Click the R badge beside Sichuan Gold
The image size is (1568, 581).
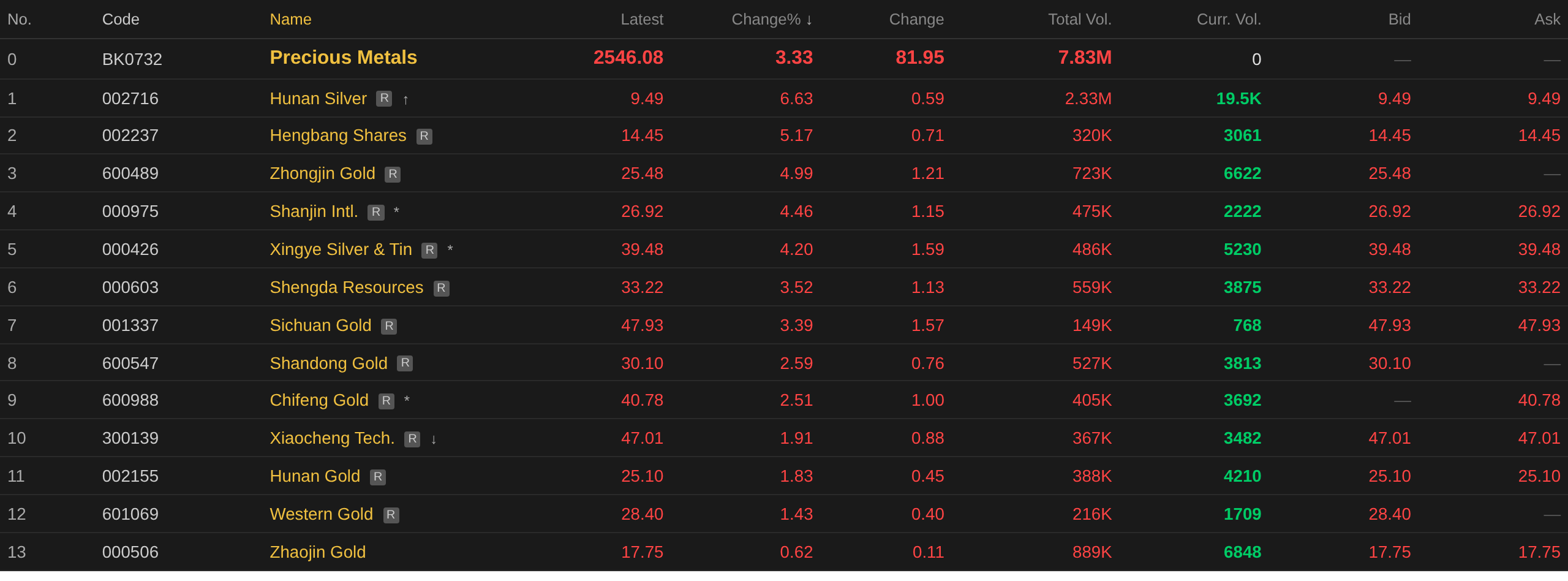click(x=389, y=326)
